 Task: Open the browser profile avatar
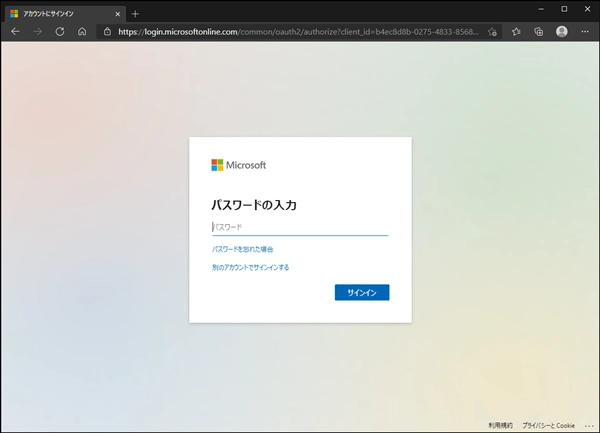click(x=562, y=32)
